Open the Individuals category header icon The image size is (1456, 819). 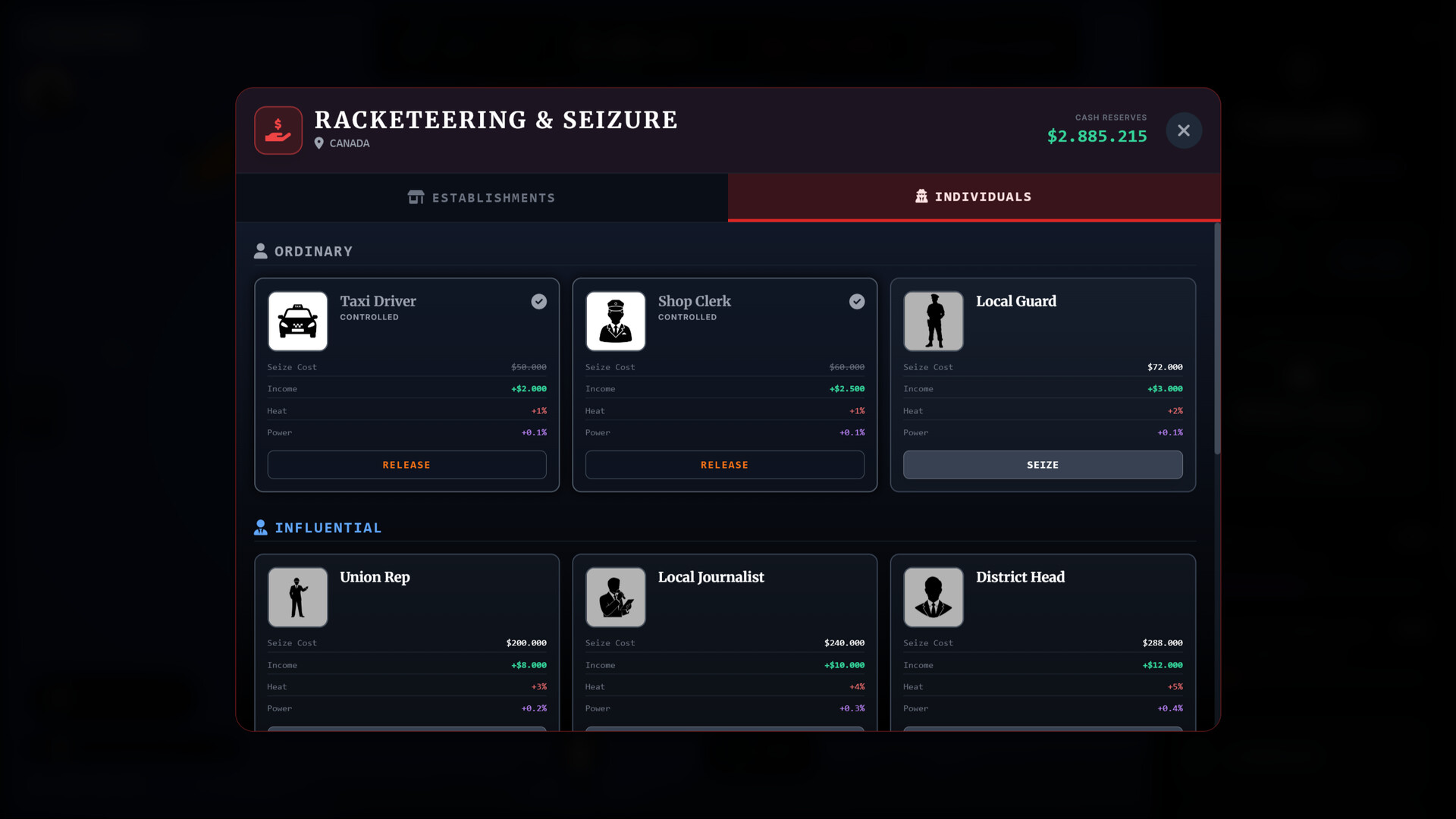[921, 196]
